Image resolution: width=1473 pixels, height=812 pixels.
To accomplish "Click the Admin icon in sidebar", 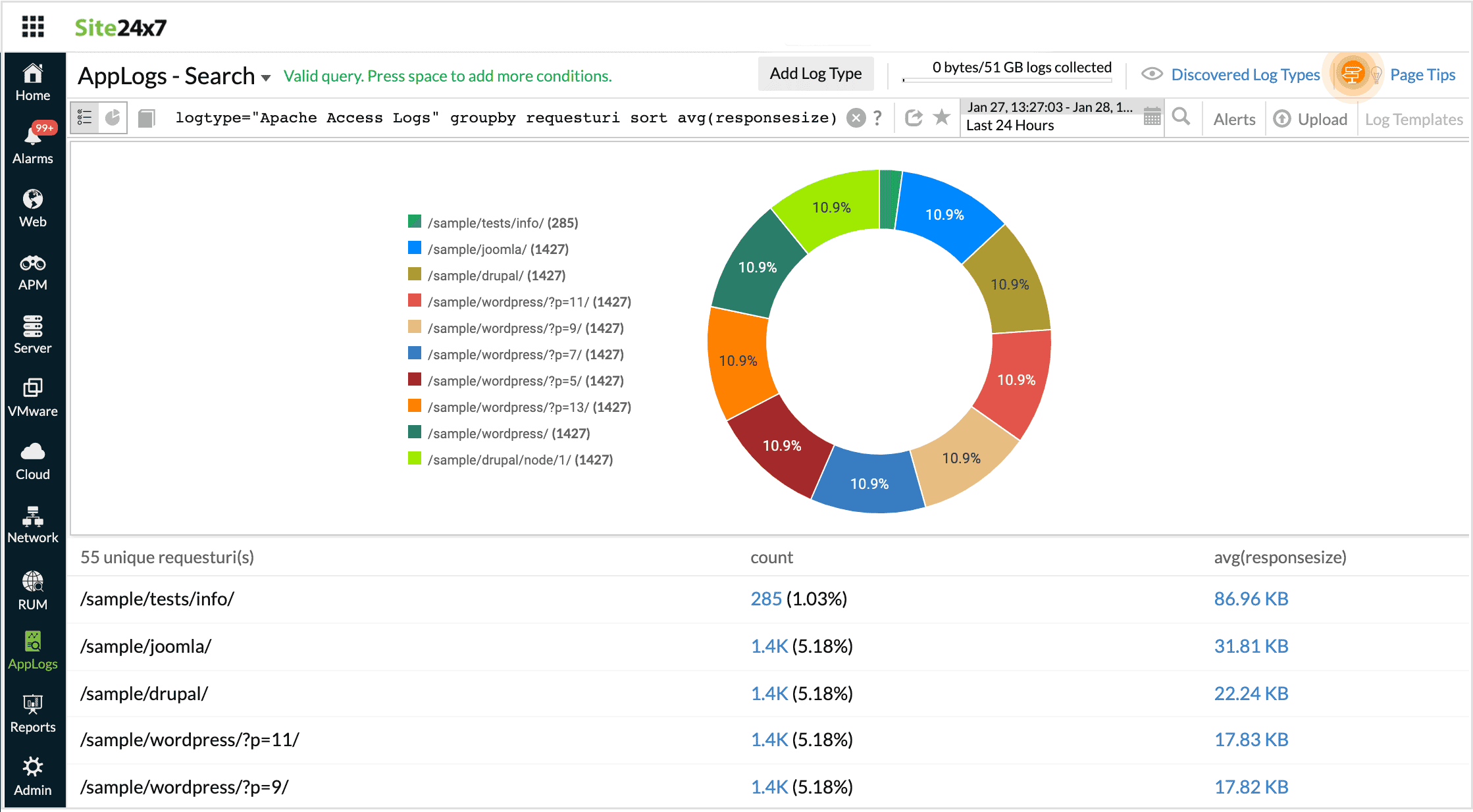I will pos(33,770).
